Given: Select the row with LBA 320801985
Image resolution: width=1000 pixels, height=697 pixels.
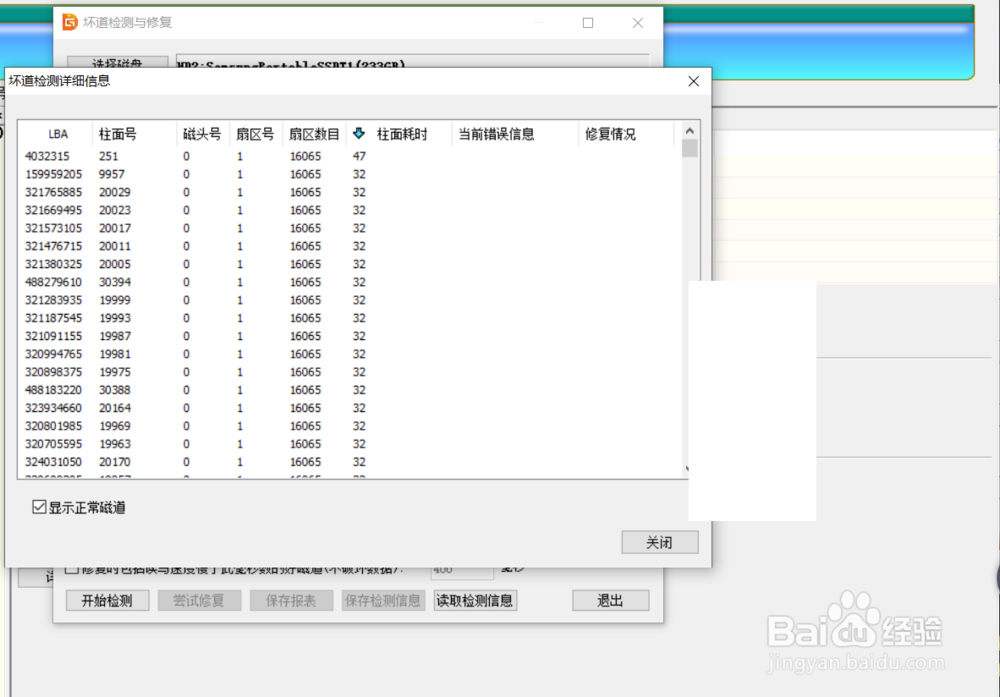Looking at the screenshot, I should coord(351,426).
